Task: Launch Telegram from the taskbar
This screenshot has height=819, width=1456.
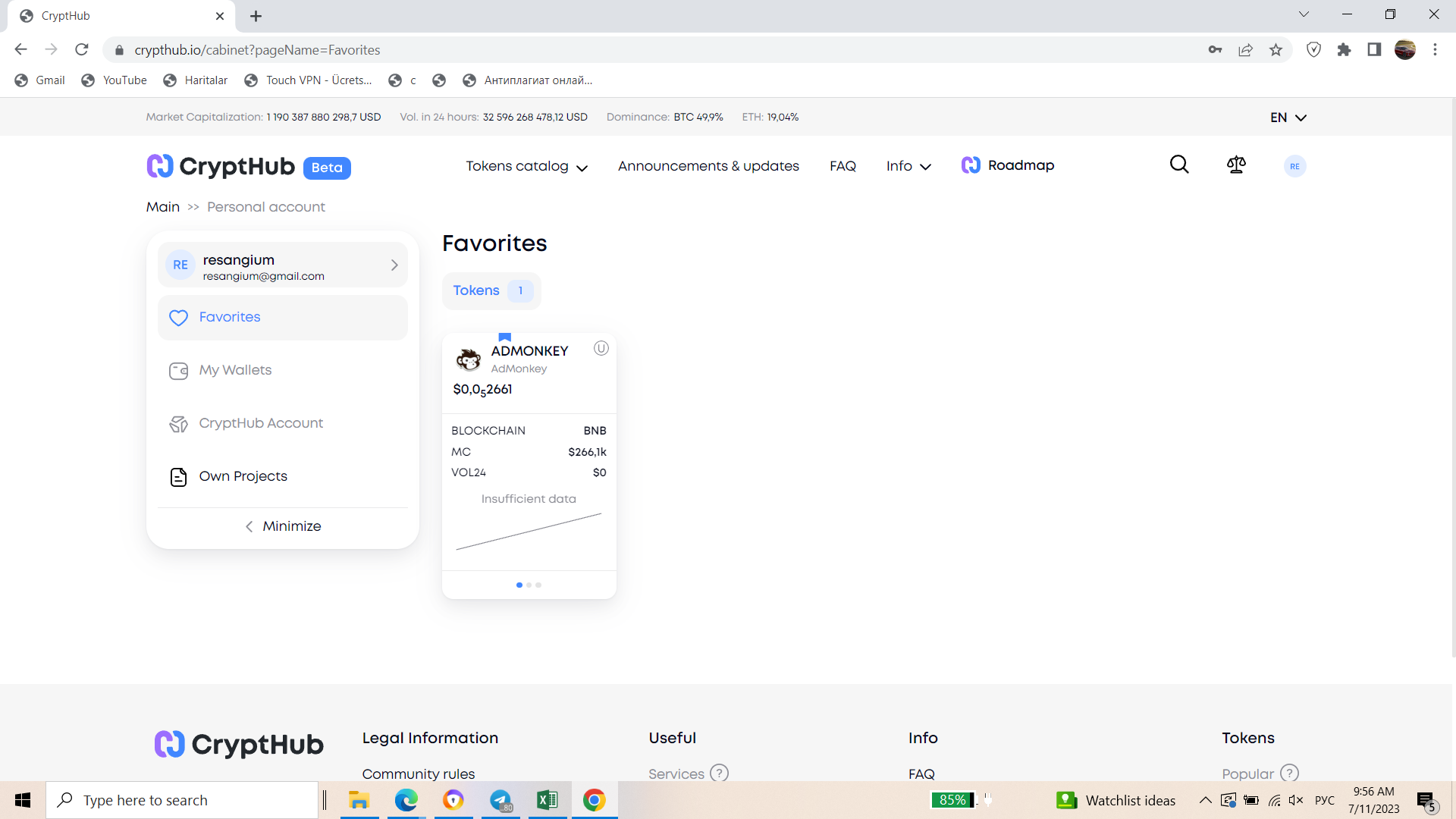Action: click(500, 800)
